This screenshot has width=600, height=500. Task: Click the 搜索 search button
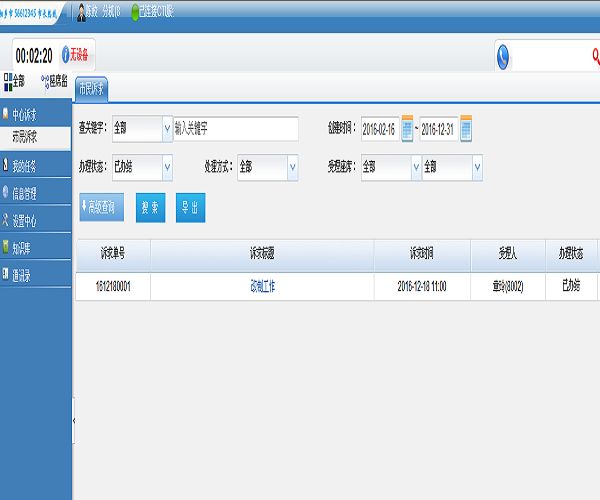pyautogui.click(x=151, y=207)
